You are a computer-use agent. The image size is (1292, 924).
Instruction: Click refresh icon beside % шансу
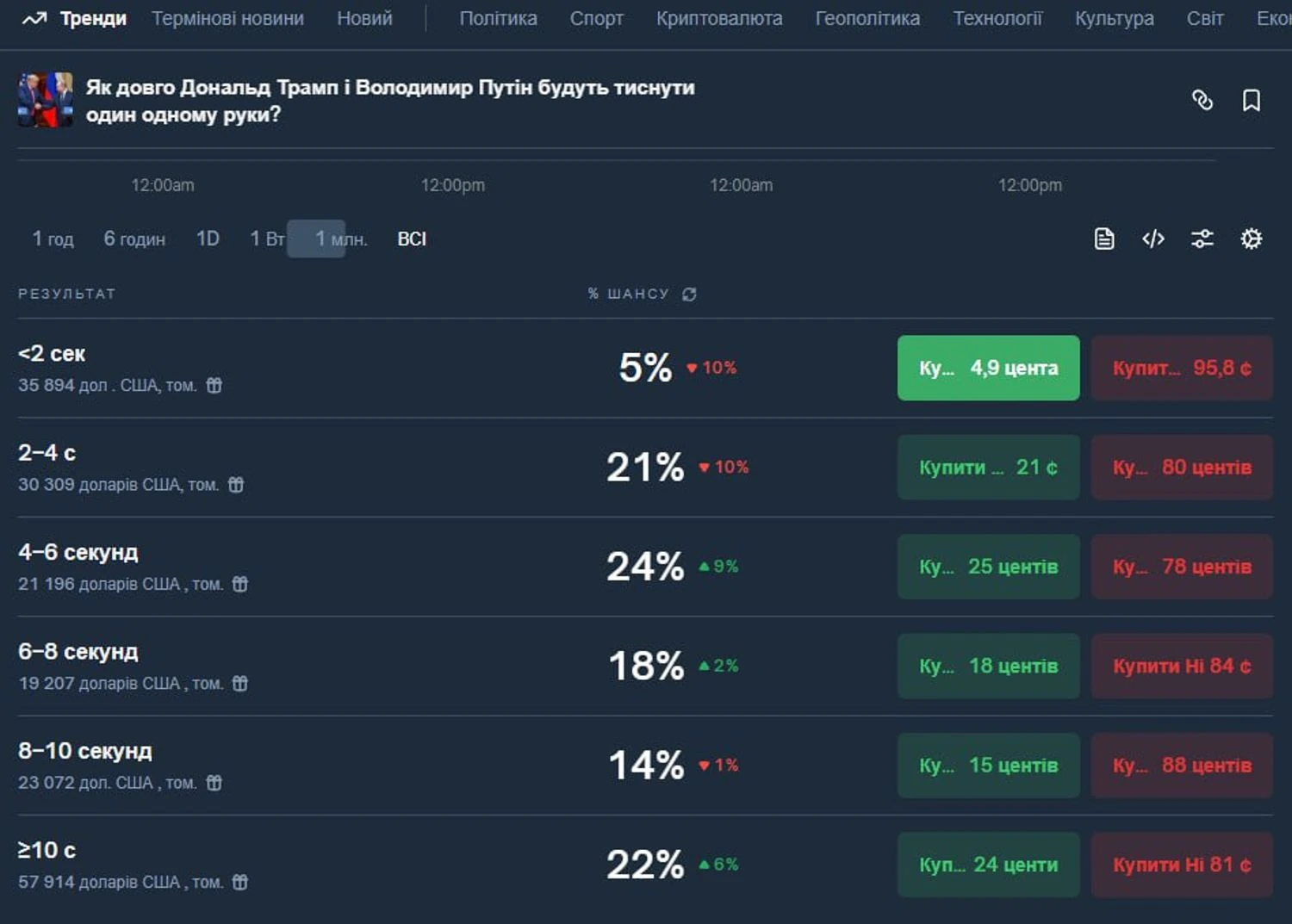(689, 295)
